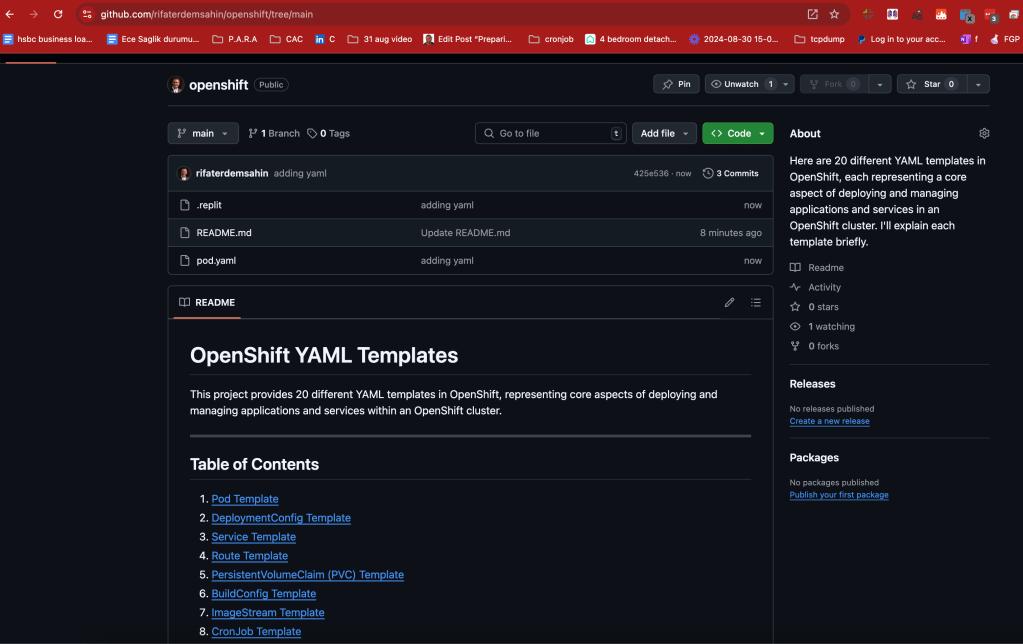Image resolution: width=1023 pixels, height=644 pixels.
Task: Reload the page with refresh icon
Action: pos(58,14)
